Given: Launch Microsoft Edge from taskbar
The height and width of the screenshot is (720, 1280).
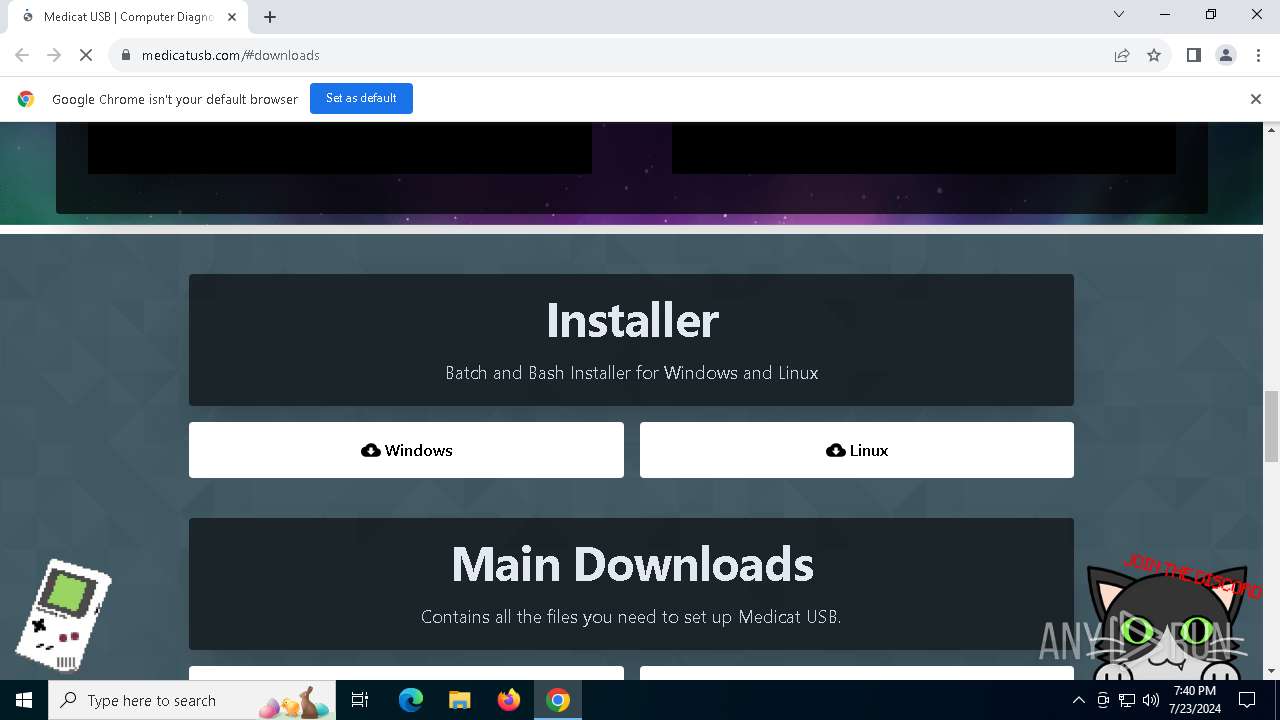Looking at the screenshot, I should tap(411, 700).
